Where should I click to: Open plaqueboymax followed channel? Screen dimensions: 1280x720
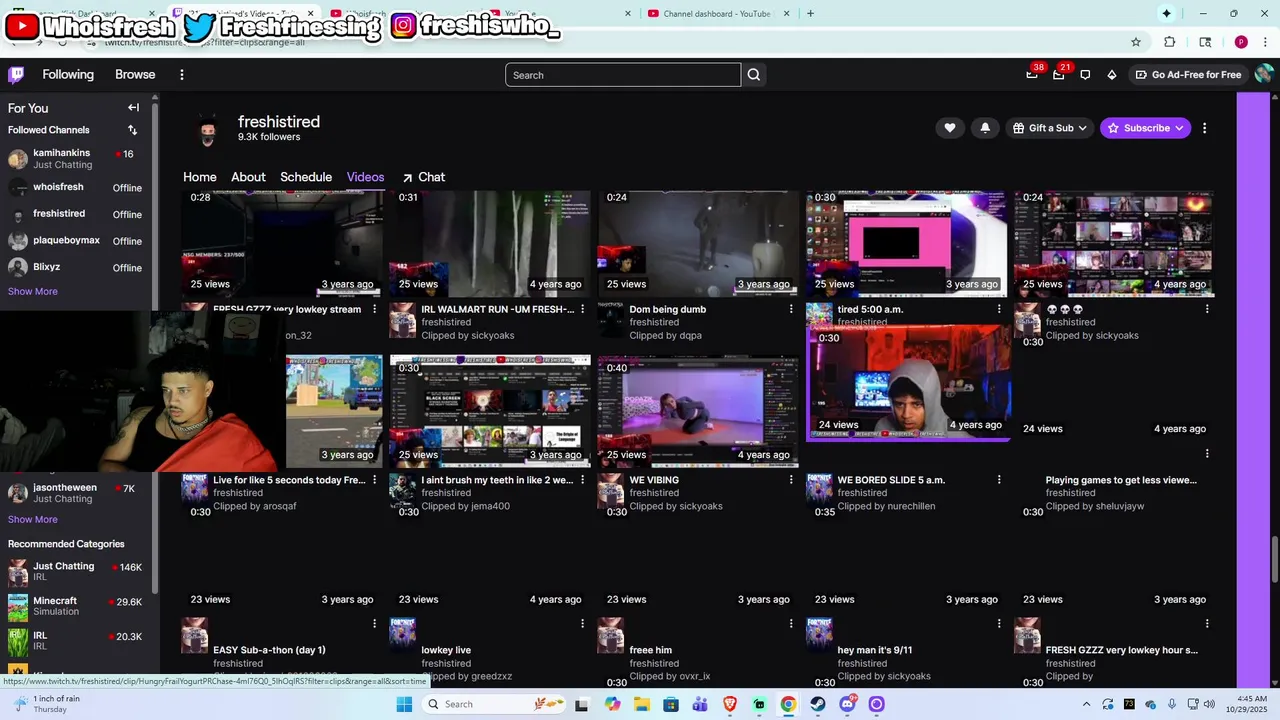(x=76, y=240)
